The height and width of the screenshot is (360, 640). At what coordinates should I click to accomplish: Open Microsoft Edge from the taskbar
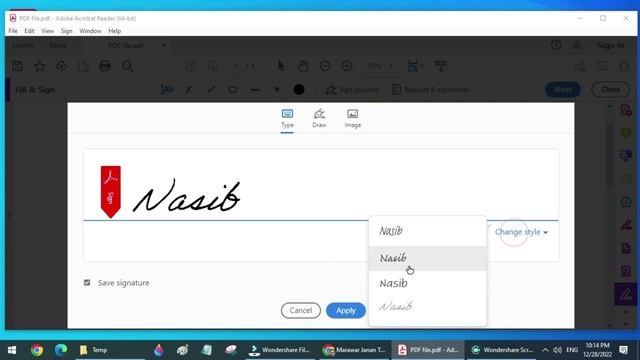click(x=61, y=350)
